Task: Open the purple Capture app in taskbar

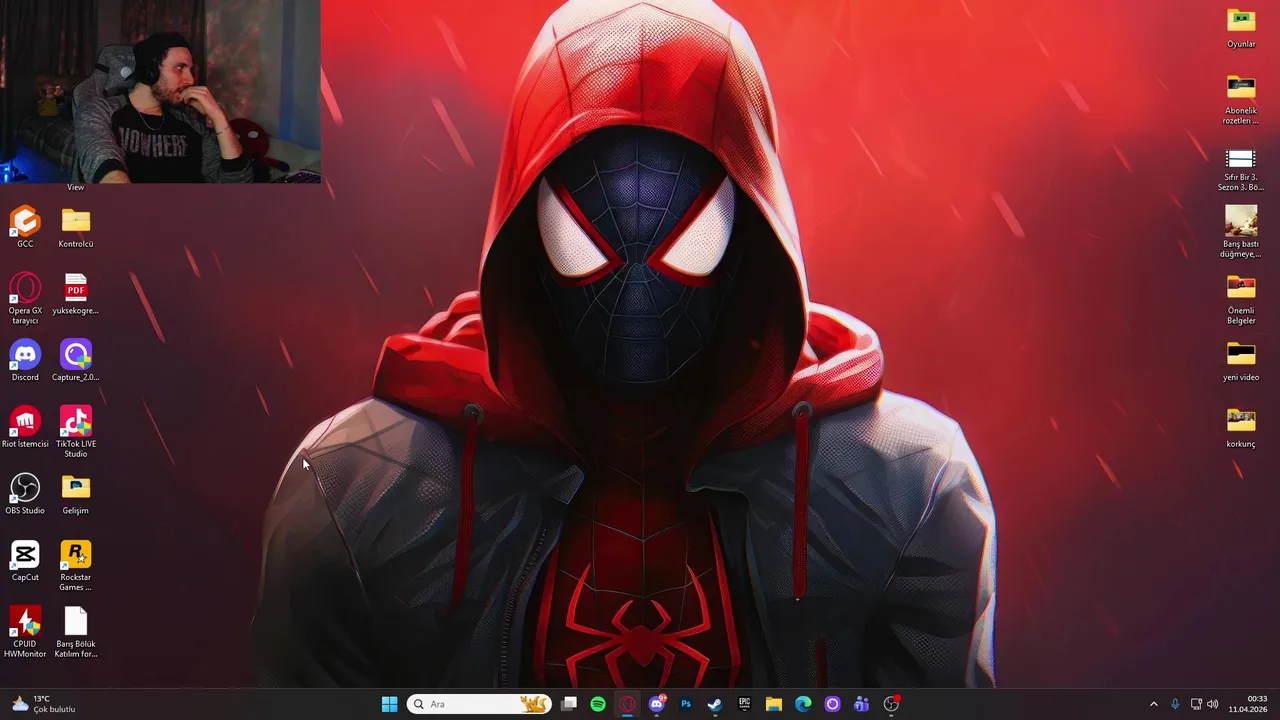Action: click(832, 704)
